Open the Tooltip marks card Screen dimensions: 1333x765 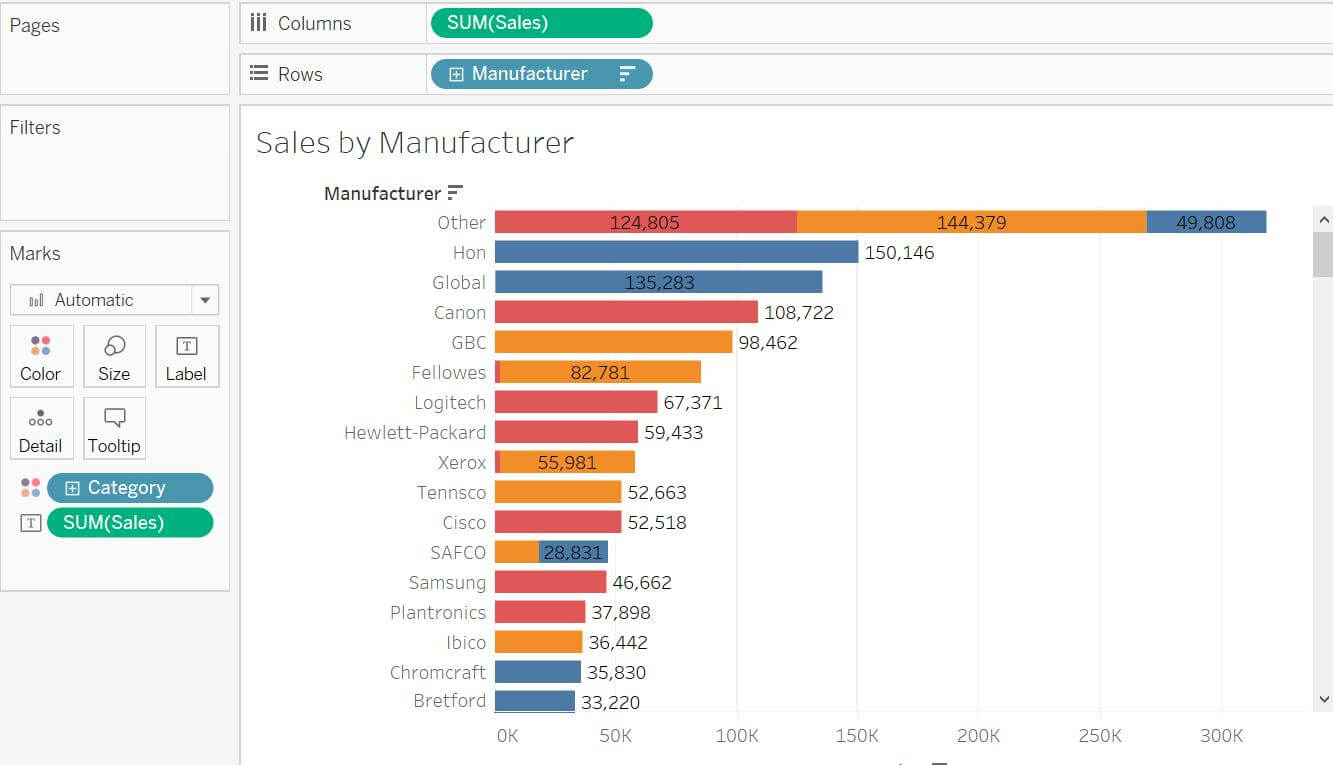tap(114, 429)
